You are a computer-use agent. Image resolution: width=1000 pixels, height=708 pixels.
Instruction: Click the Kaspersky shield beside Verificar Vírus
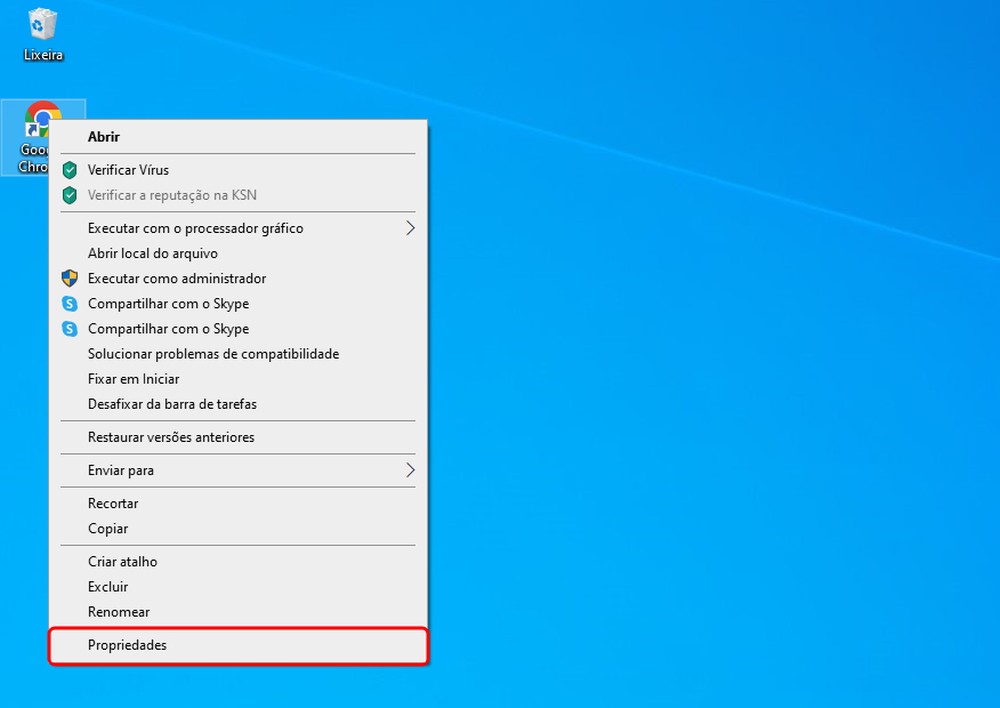[x=70, y=170]
